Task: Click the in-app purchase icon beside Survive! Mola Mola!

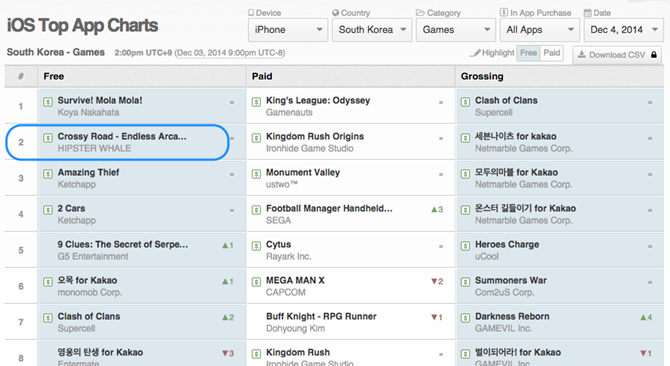Action: click(x=48, y=102)
